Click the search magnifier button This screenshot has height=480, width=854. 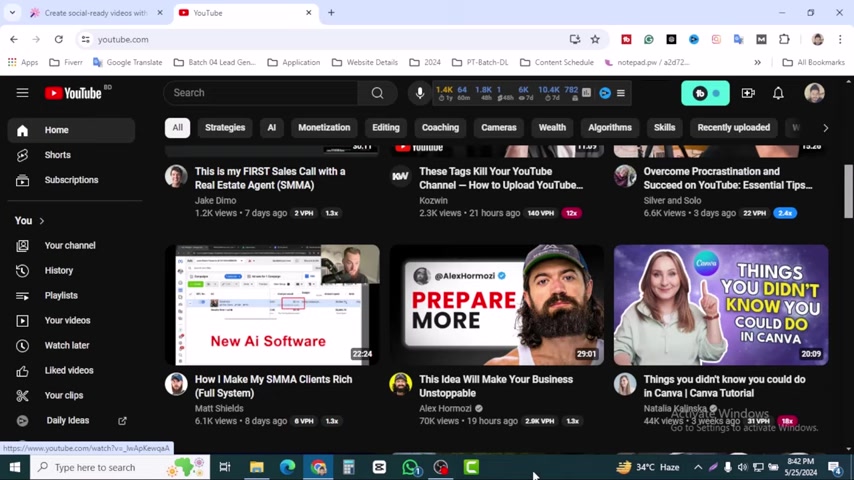tap(377, 93)
